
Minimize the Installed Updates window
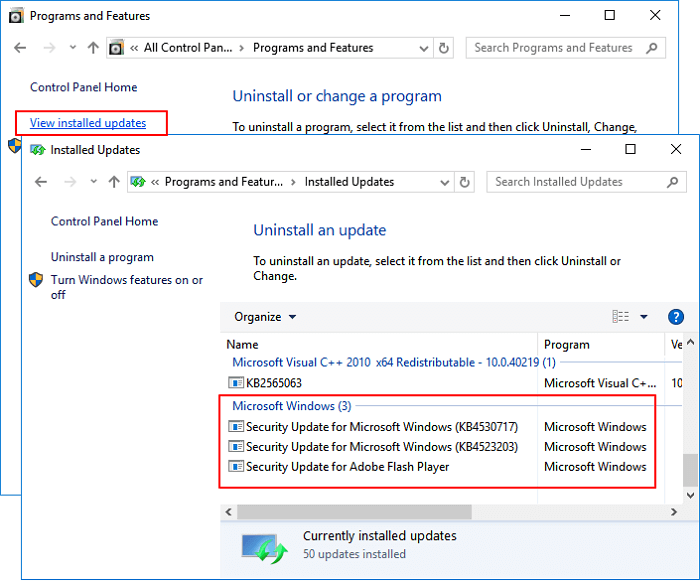coord(586,149)
